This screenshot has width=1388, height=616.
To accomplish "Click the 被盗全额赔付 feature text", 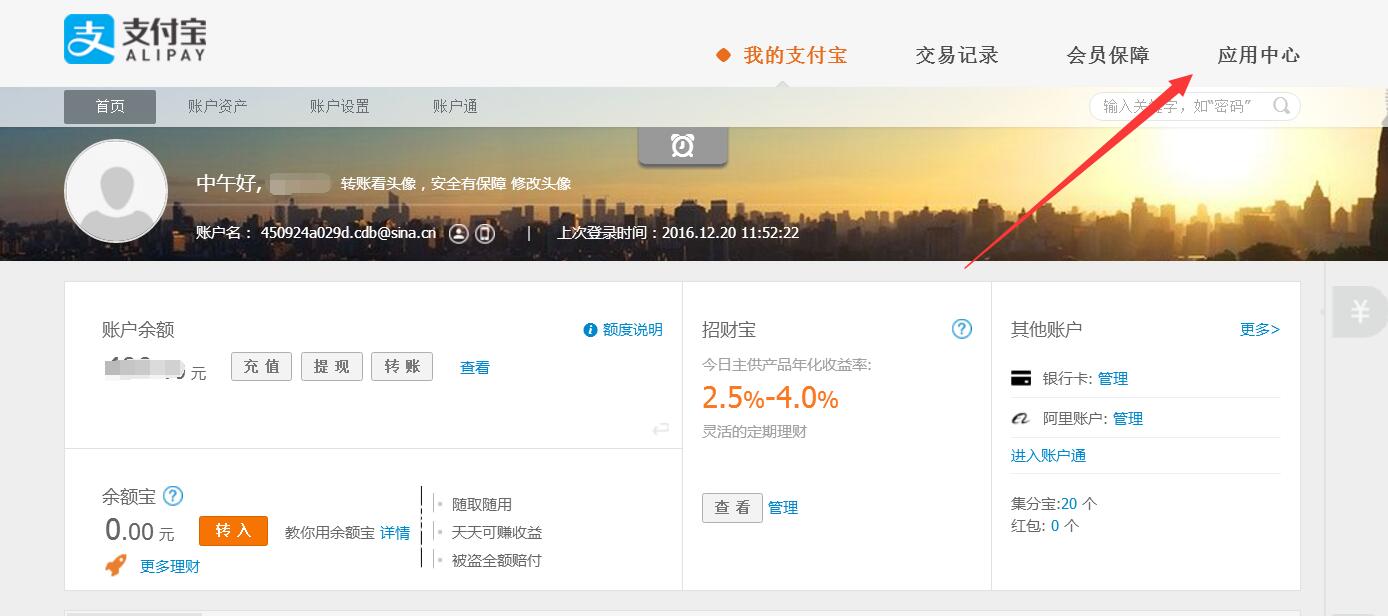I will [497, 560].
